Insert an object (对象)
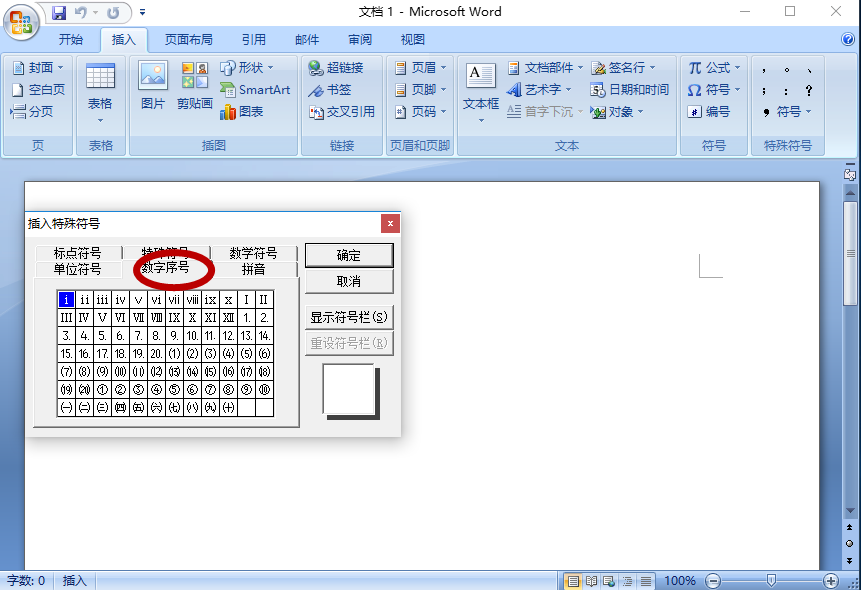The height and width of the screenshot is (590, 861). 616,112
